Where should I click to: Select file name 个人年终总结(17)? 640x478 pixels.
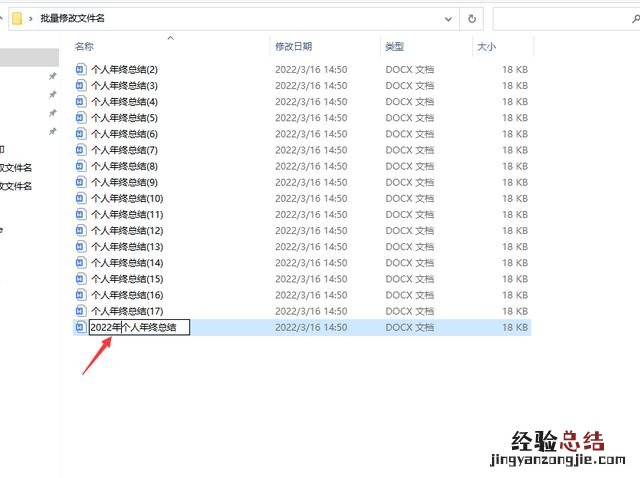(x=127, y=311)
